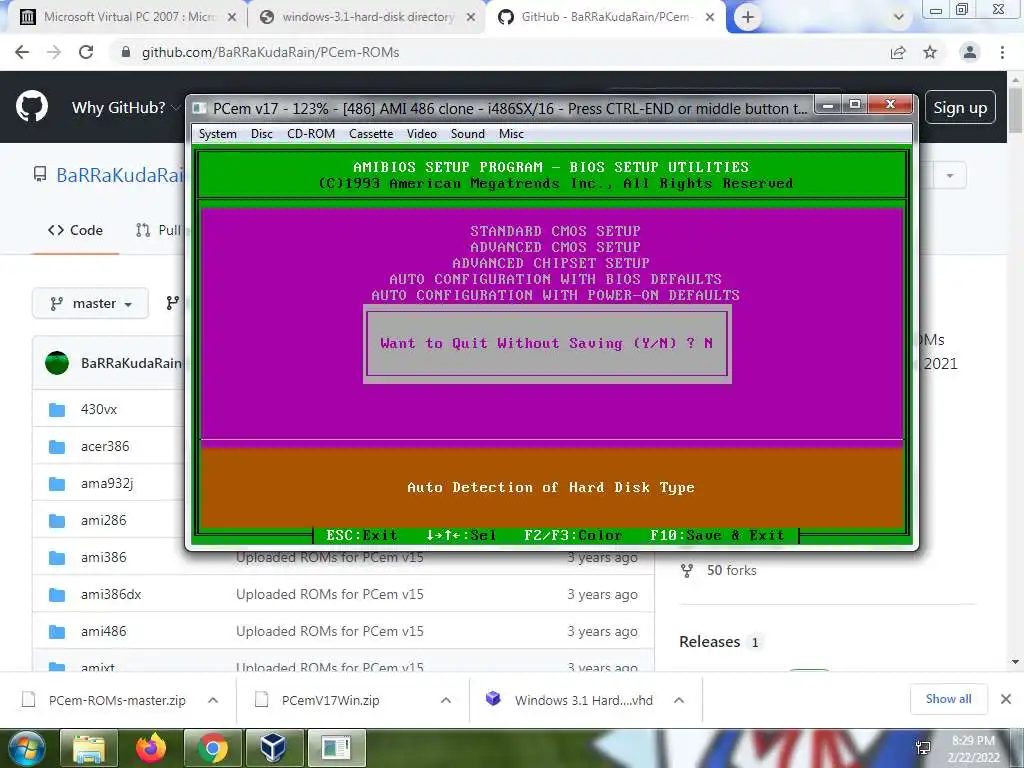Open the Disc menu in PCem
The height and width of the screenshot is (768, 1024).
[261, 134]
